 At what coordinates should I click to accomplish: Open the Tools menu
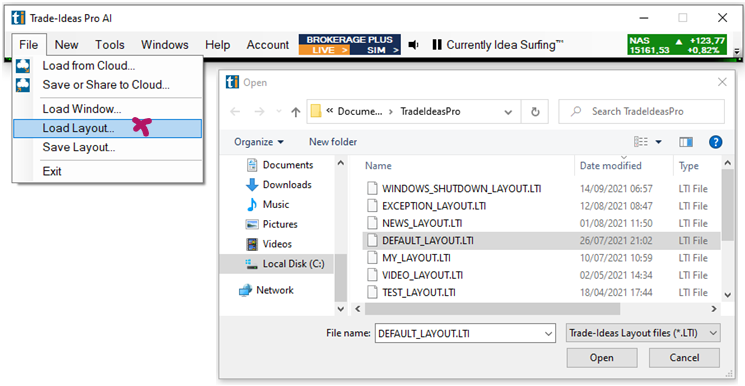[110, 45]
